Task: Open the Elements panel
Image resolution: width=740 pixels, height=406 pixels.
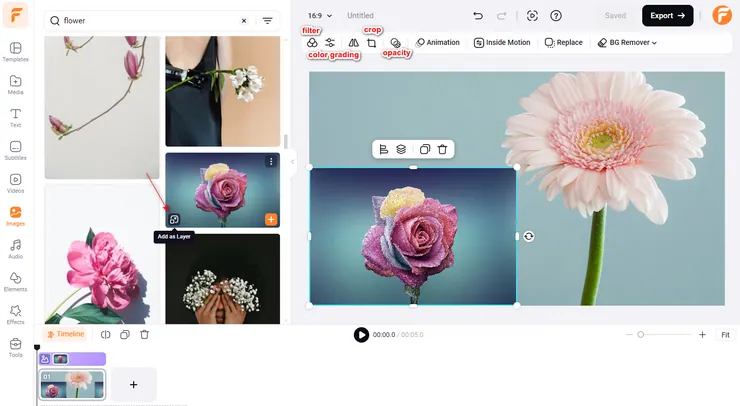Action: [16, 282]
